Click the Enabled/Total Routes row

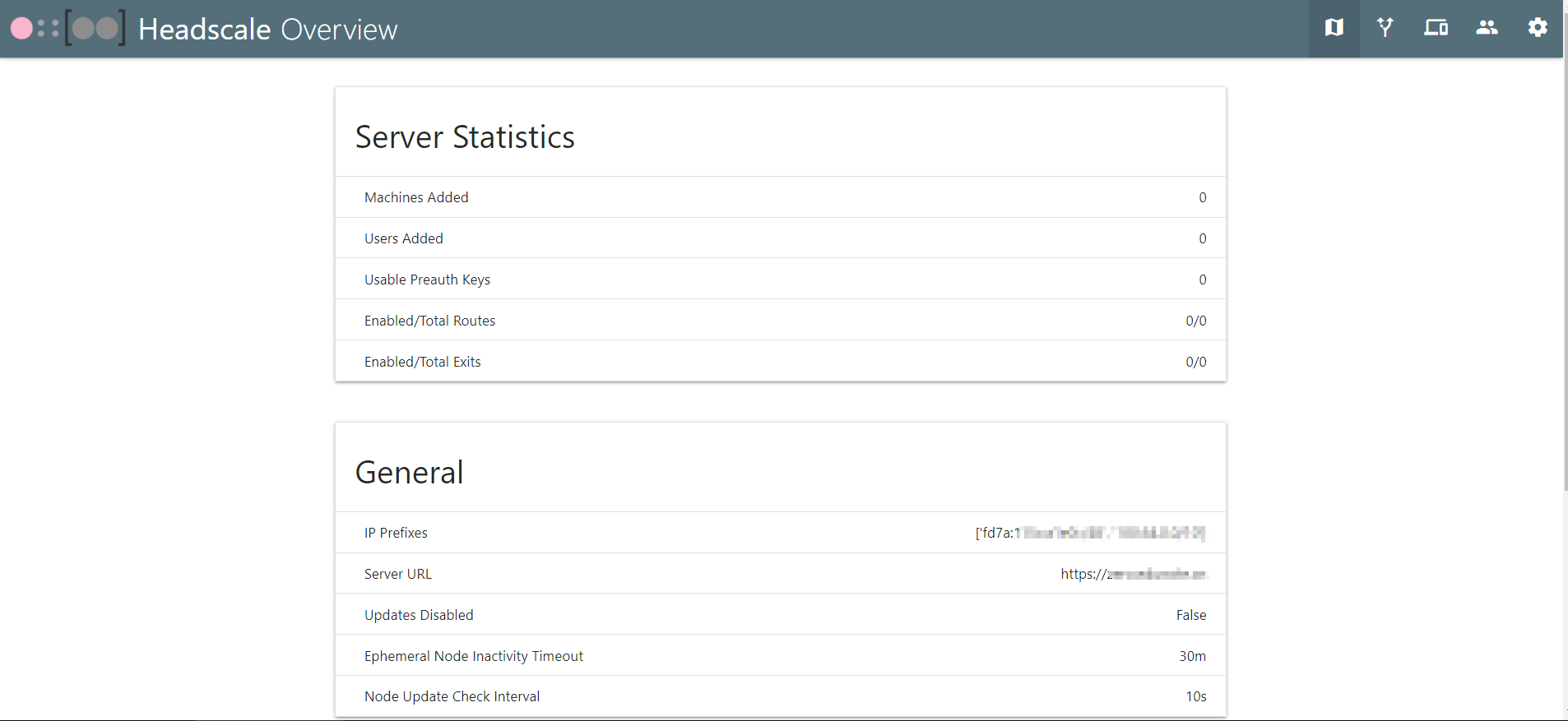pyautogui.click(x=780, y=321)
